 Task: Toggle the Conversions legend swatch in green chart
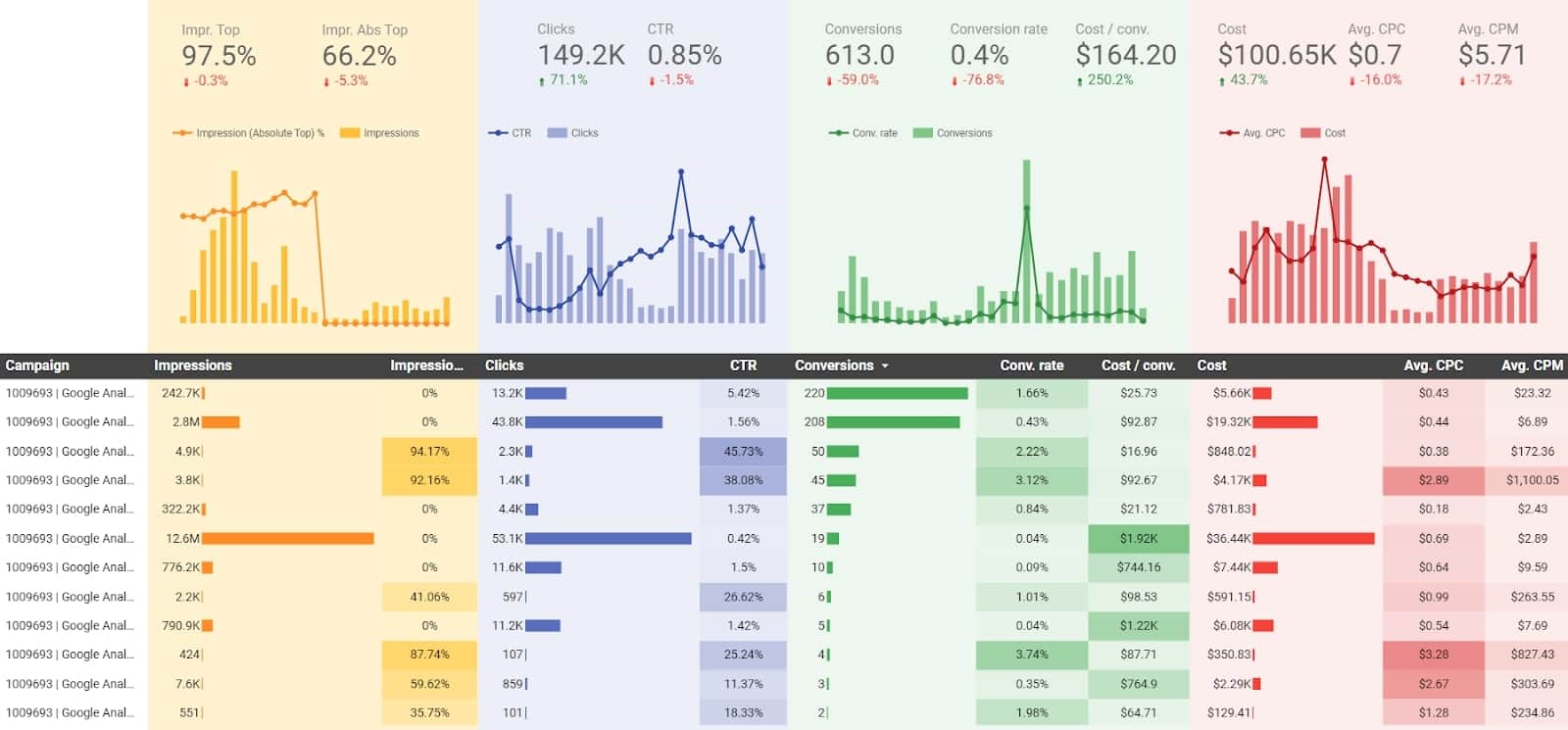point(922,133)
